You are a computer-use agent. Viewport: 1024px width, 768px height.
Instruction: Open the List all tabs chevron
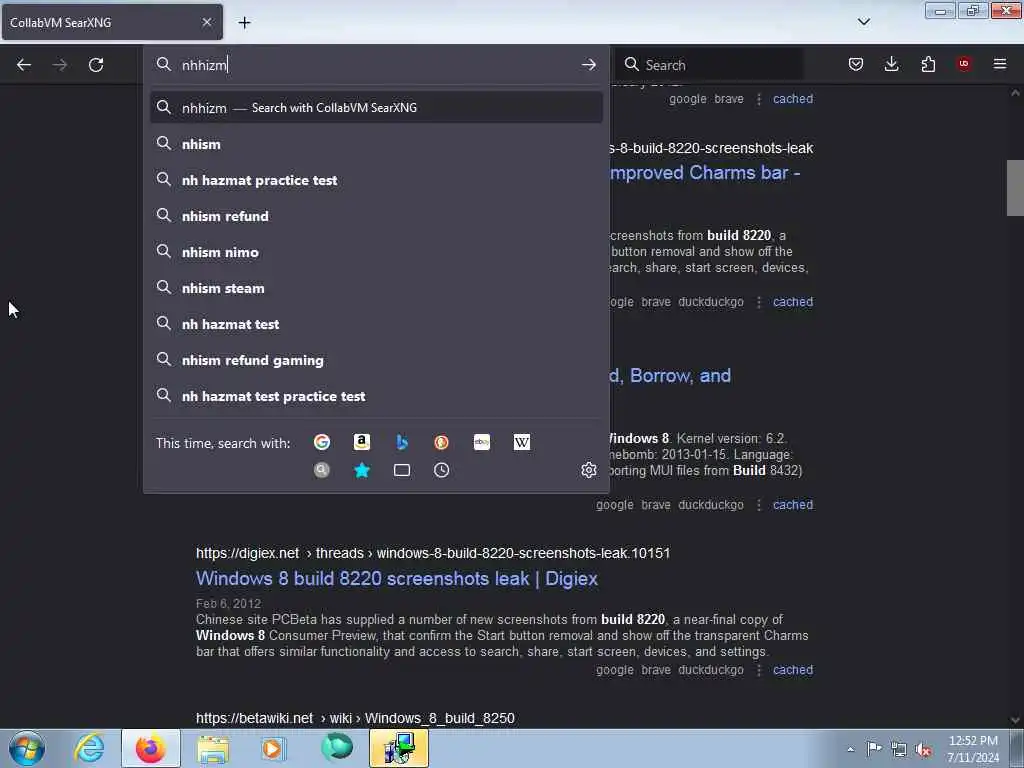tap(864, 22)
